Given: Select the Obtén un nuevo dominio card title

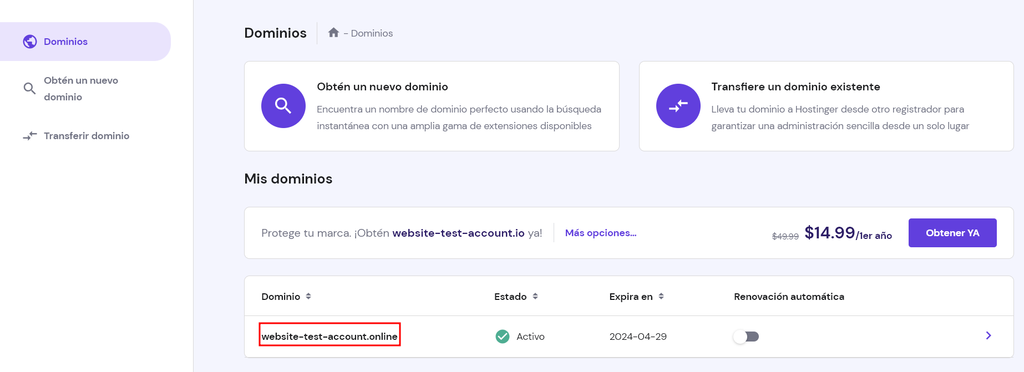Looking at the screenshot, I should pos(382,87).
